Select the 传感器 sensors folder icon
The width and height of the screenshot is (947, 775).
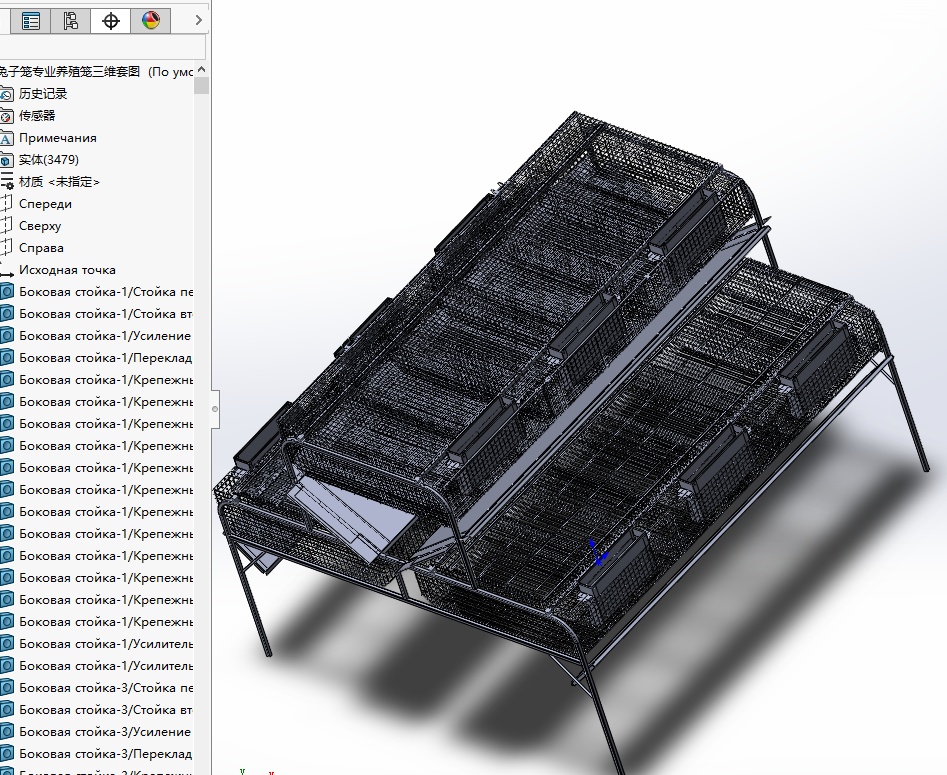coord(6,116)
